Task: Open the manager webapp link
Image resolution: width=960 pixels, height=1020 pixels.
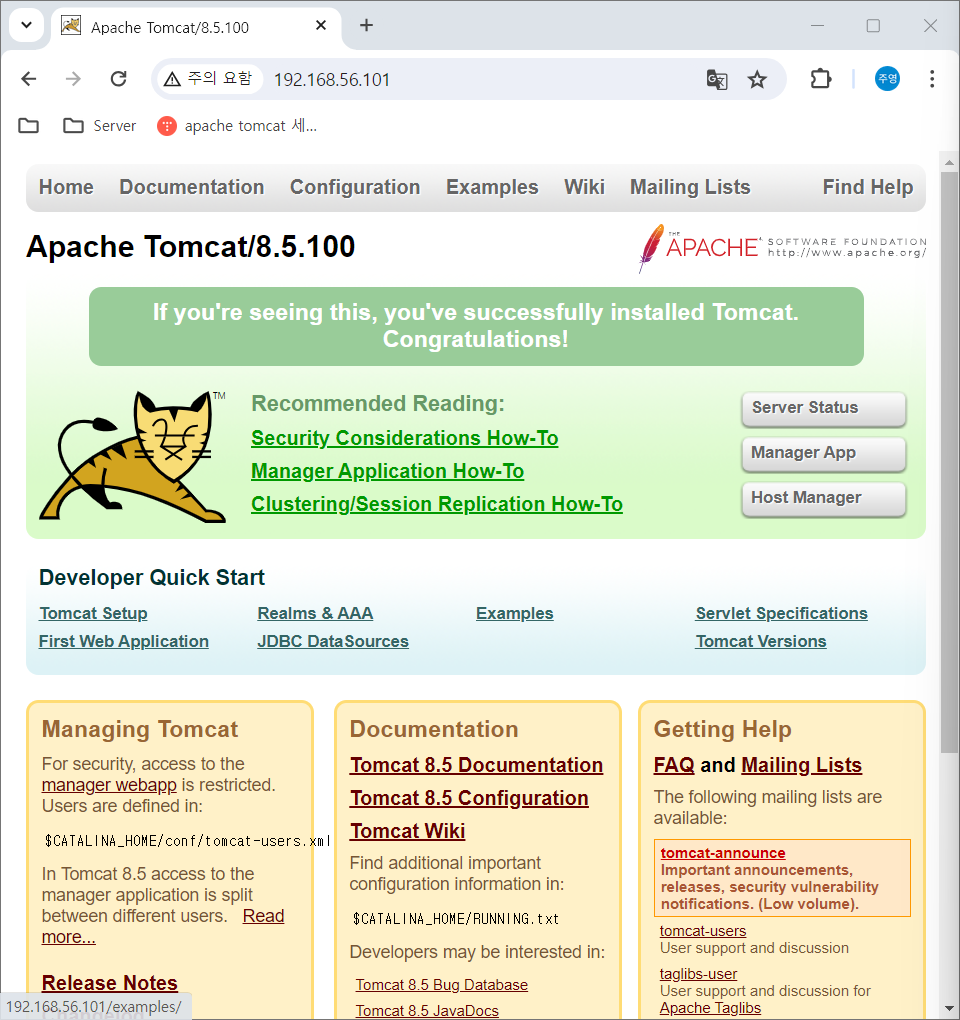Action: coord(109,785)
